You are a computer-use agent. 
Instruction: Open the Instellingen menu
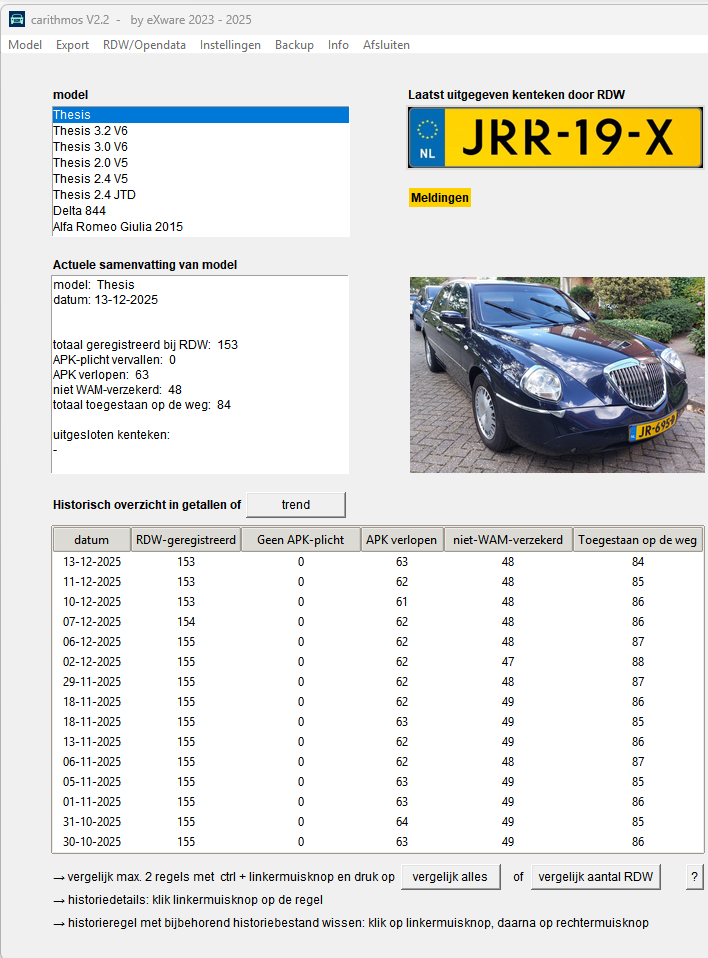click(x=230, y=45)
